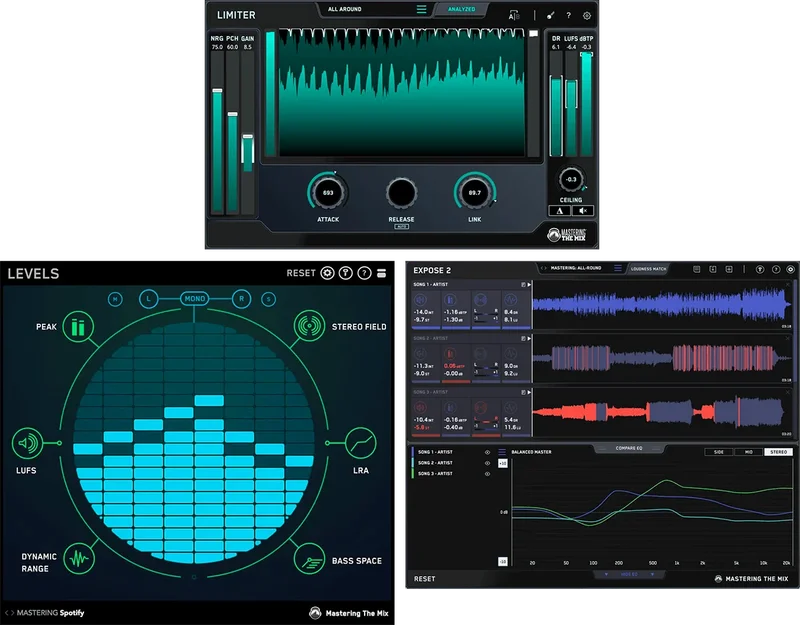Viewport: 800px width, 625px height.
Task: Click Levels preset arrows beside MASTERING Spotify
Action: (9, 613)
